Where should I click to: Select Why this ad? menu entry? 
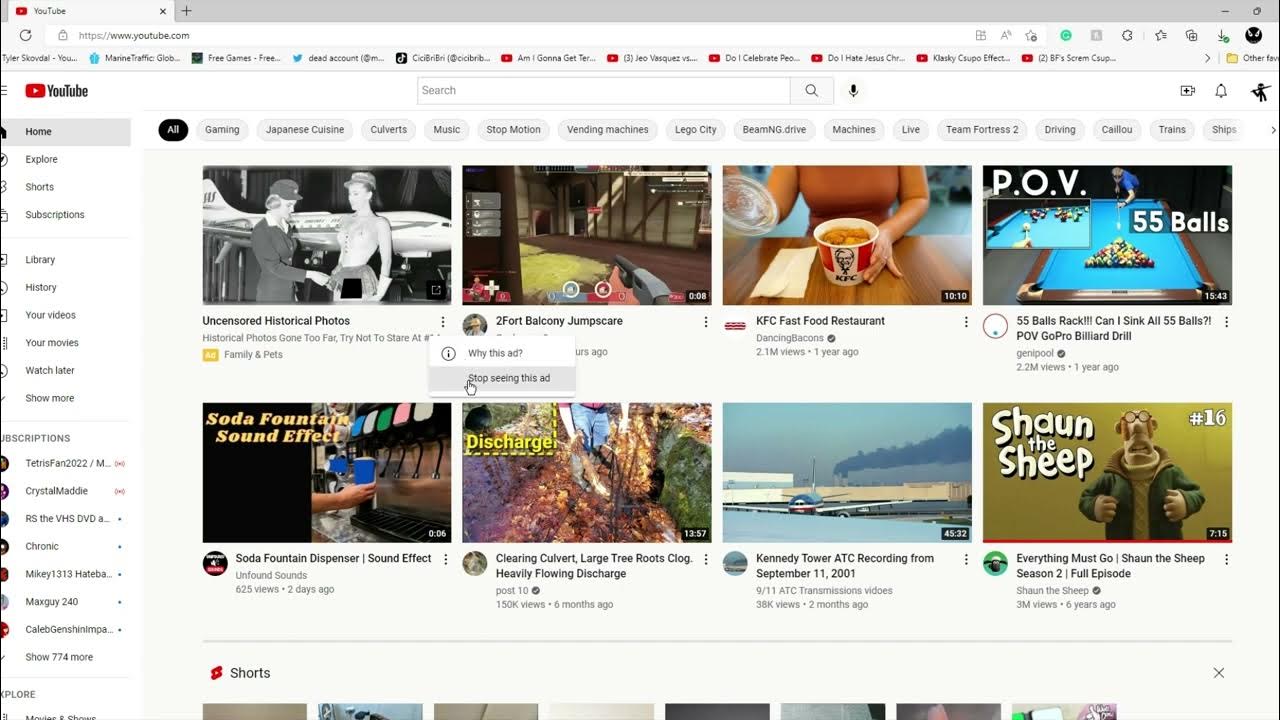pos(502,353)
